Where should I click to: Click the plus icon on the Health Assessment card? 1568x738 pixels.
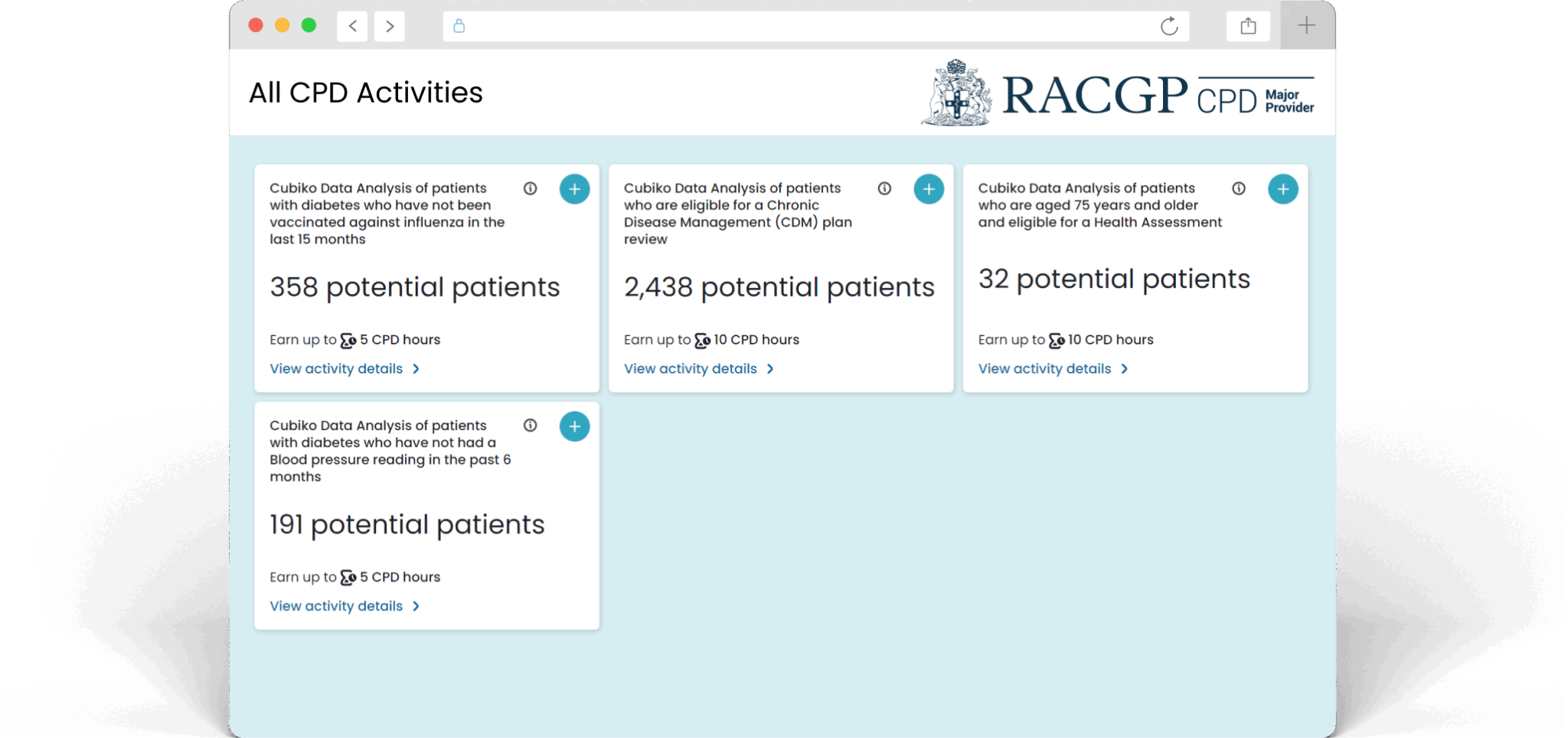click(1282, 189)
